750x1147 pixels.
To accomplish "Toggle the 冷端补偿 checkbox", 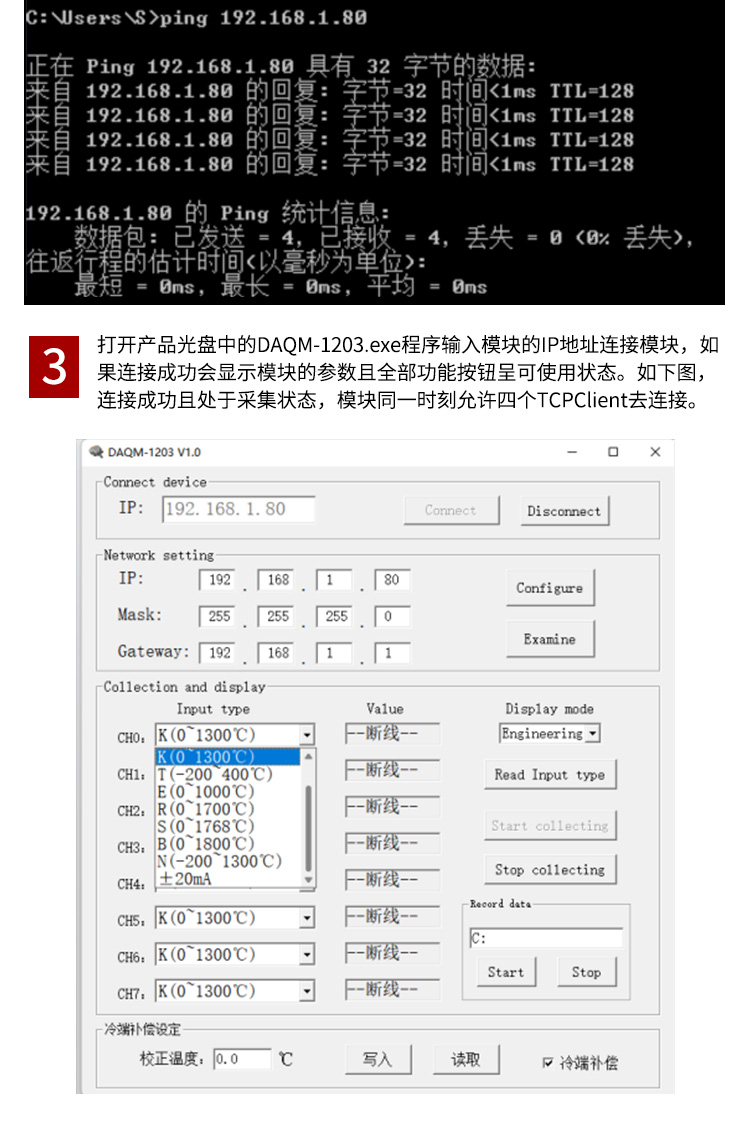I will (x=547, y=1062).
